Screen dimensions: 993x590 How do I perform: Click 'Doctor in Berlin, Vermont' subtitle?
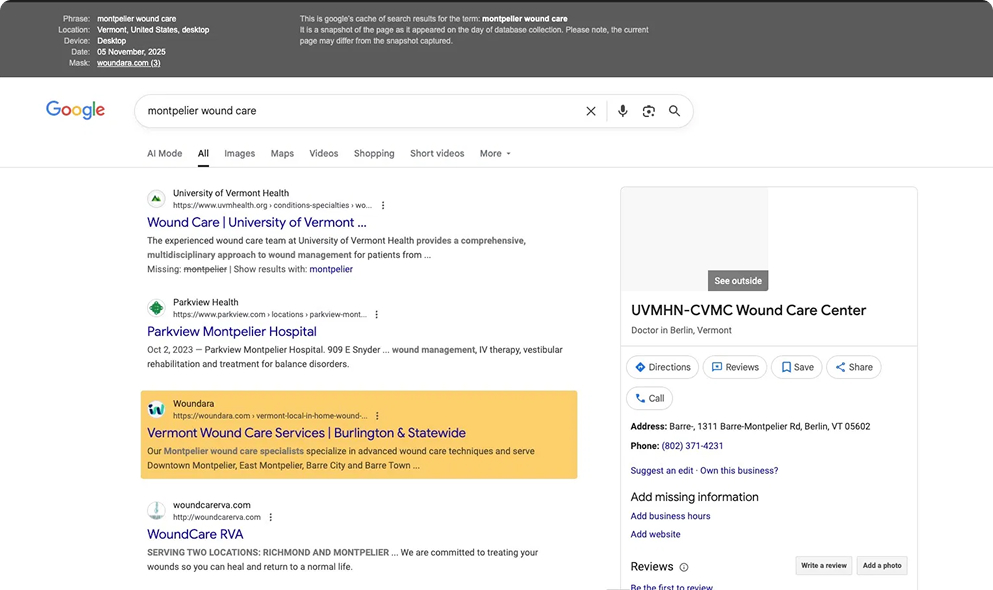(x=681, y=330)
